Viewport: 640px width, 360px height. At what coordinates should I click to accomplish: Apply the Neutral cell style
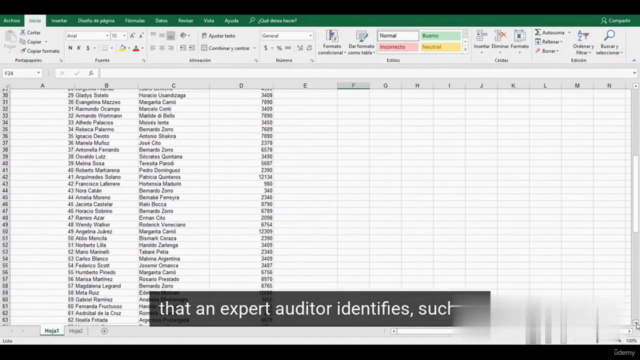pos(440,47)
